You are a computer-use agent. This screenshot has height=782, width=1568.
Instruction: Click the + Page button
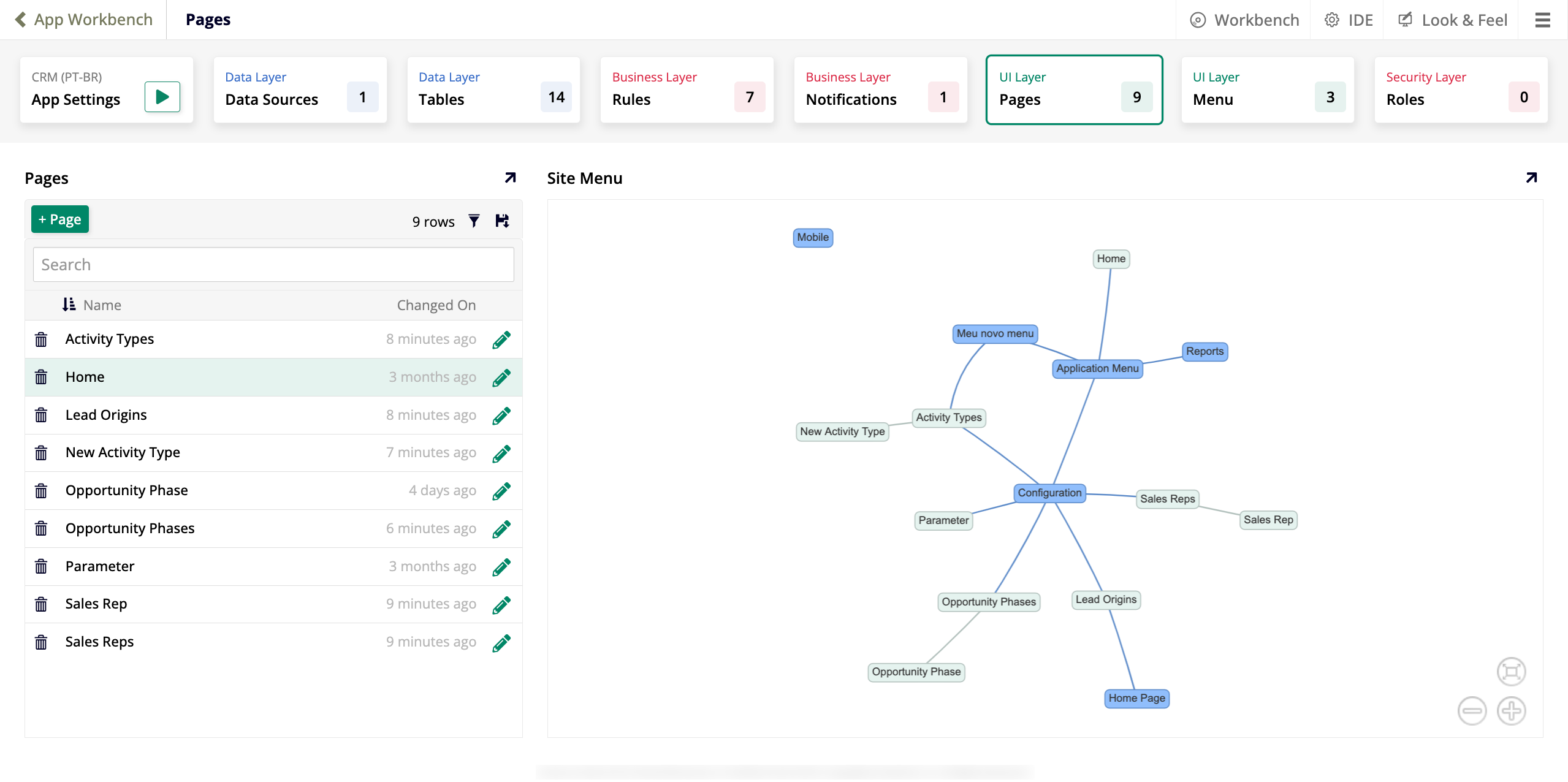pos(60,219)
